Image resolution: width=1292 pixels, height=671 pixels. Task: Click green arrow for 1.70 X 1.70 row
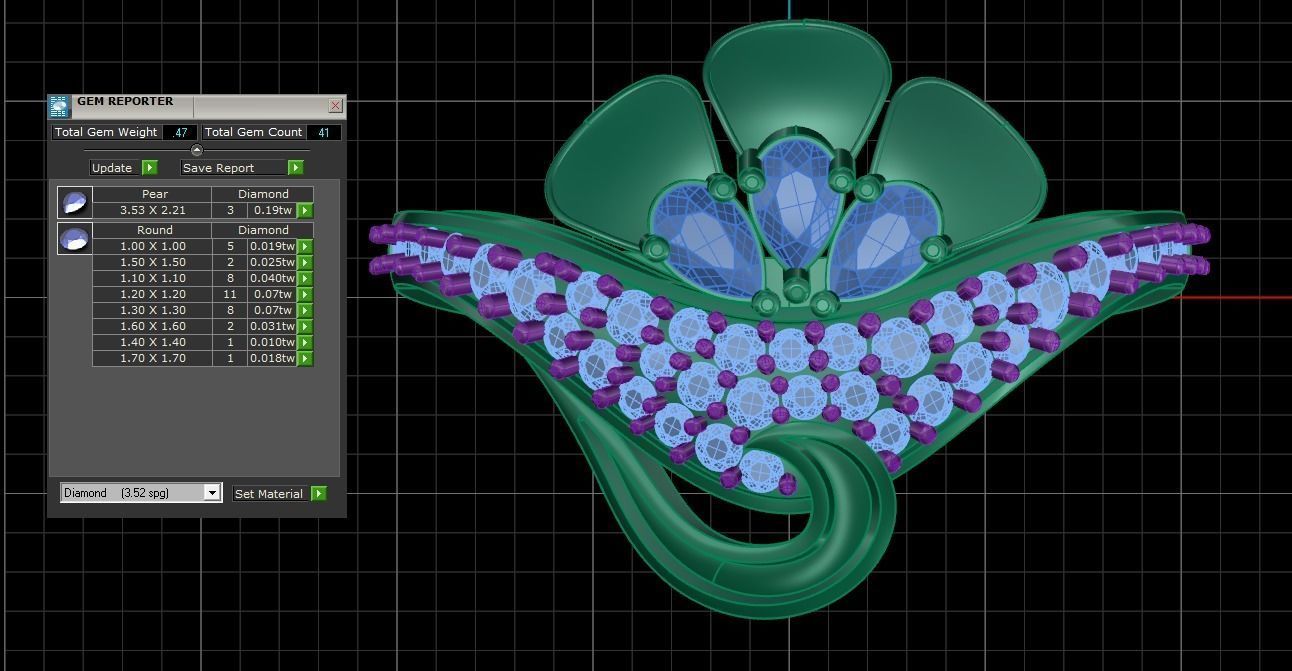point(305,358)
